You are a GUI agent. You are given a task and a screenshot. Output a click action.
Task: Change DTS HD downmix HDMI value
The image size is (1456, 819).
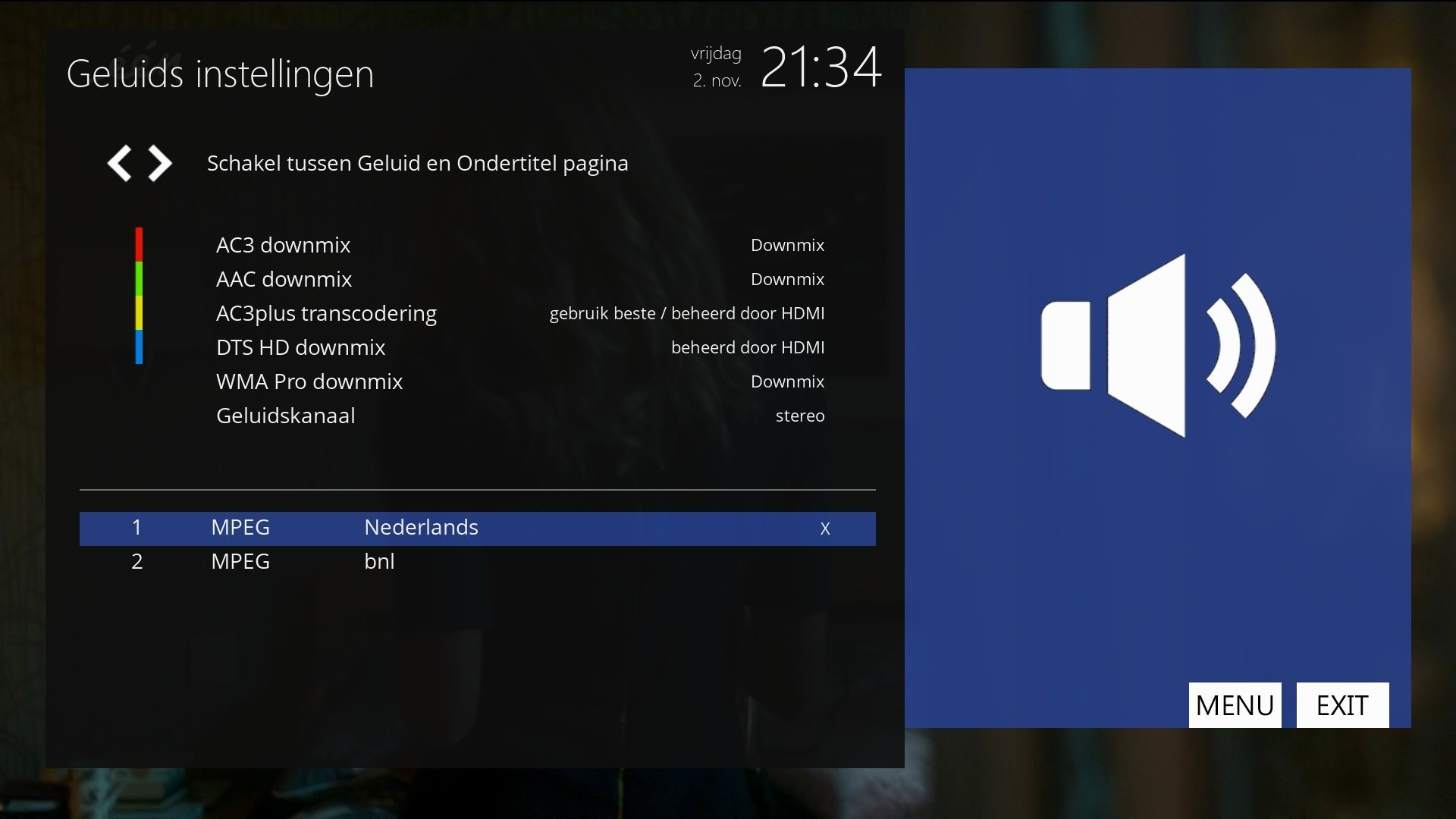tap(747, 347)
